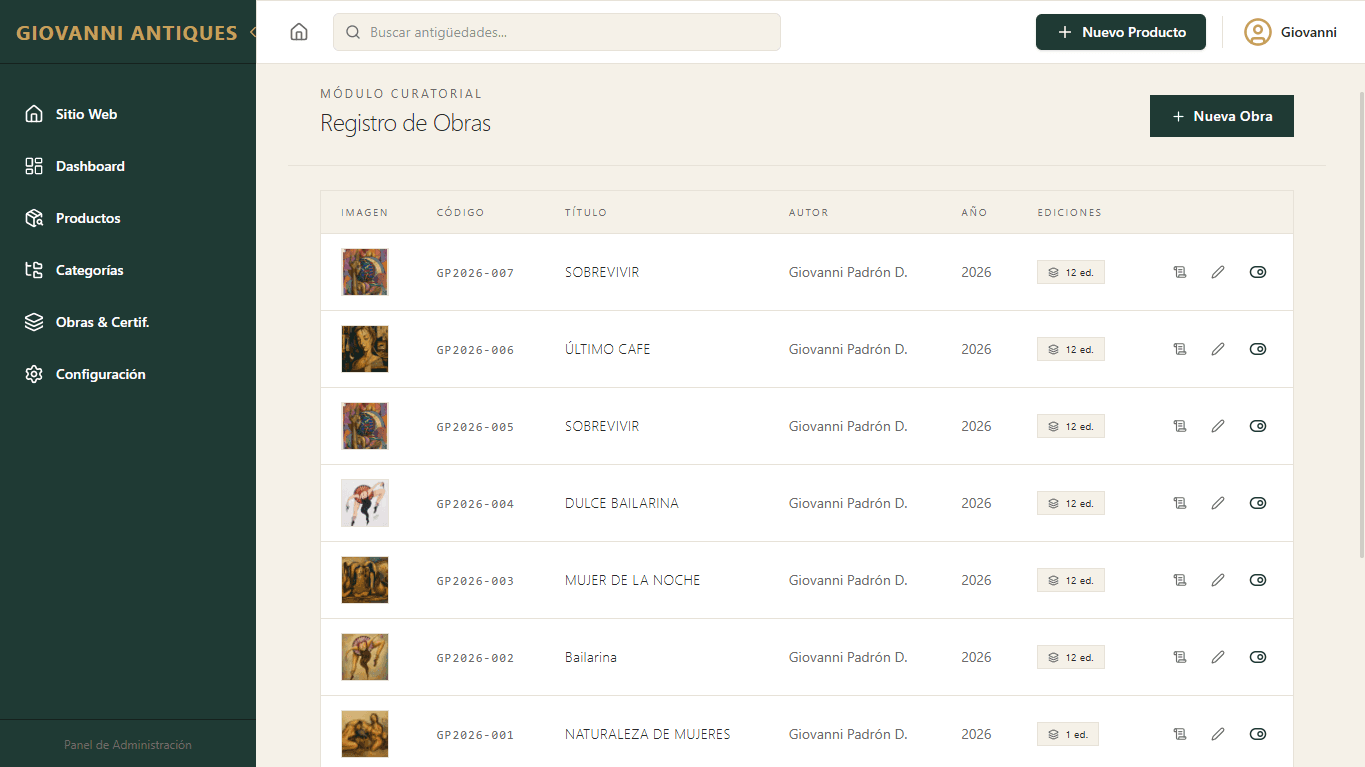Open certificate icon for MUJER DE LA NOCHE
The height and width of the screenshot is (767, 1365).
coord(1180,580)
